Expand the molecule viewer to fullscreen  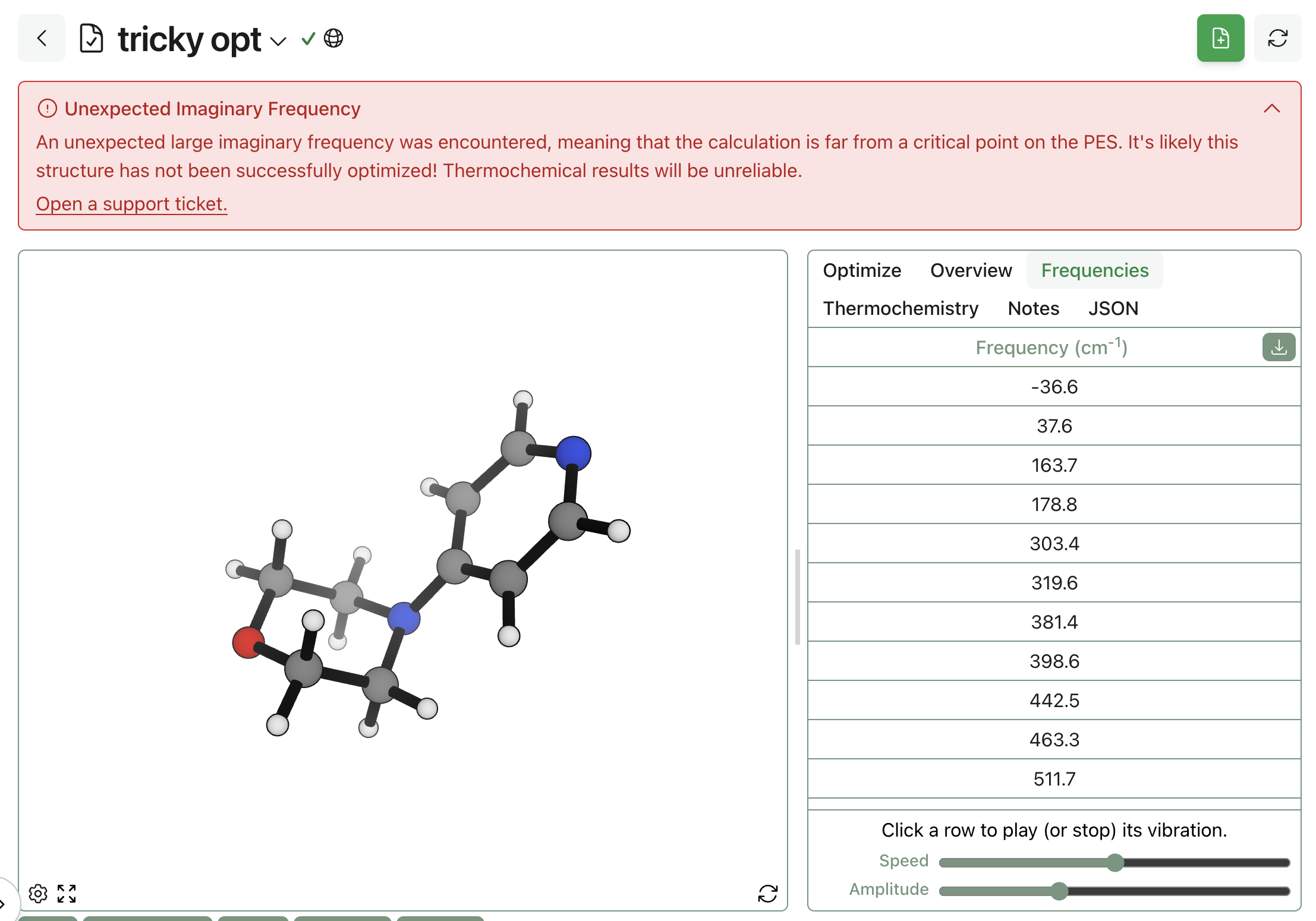tap(67, 893)
